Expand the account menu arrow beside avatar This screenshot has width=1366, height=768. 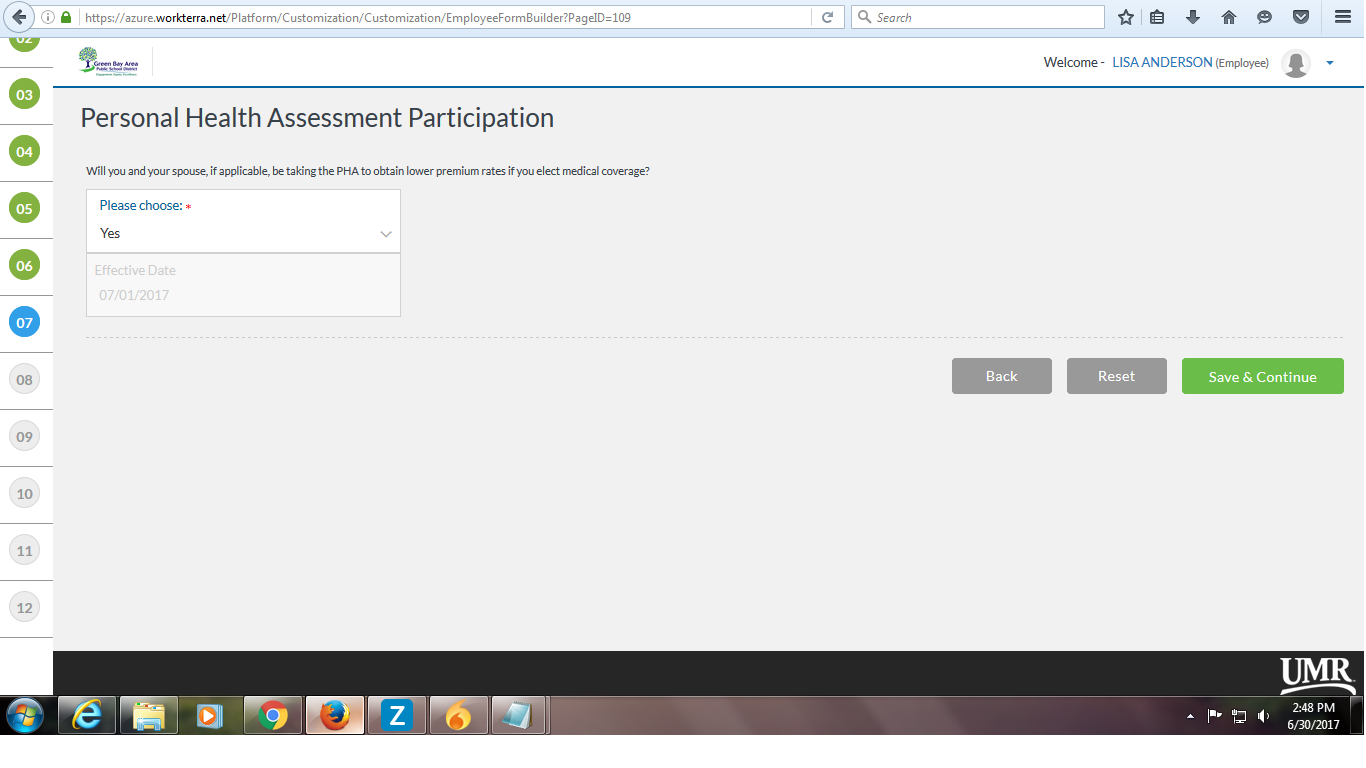(x=1330, y=63)
